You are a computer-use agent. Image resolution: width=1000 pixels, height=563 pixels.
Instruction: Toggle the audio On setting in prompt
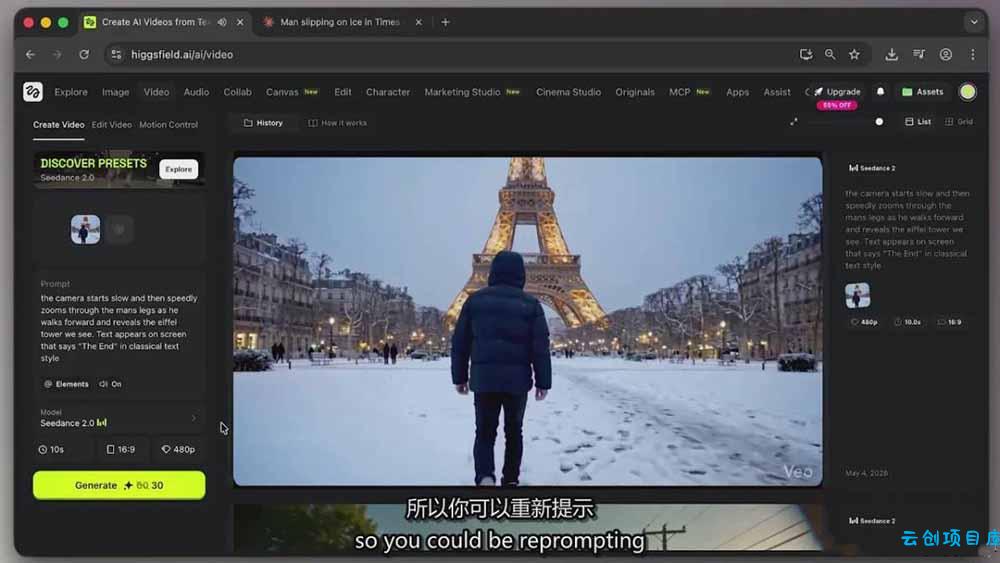coord(110,384)
